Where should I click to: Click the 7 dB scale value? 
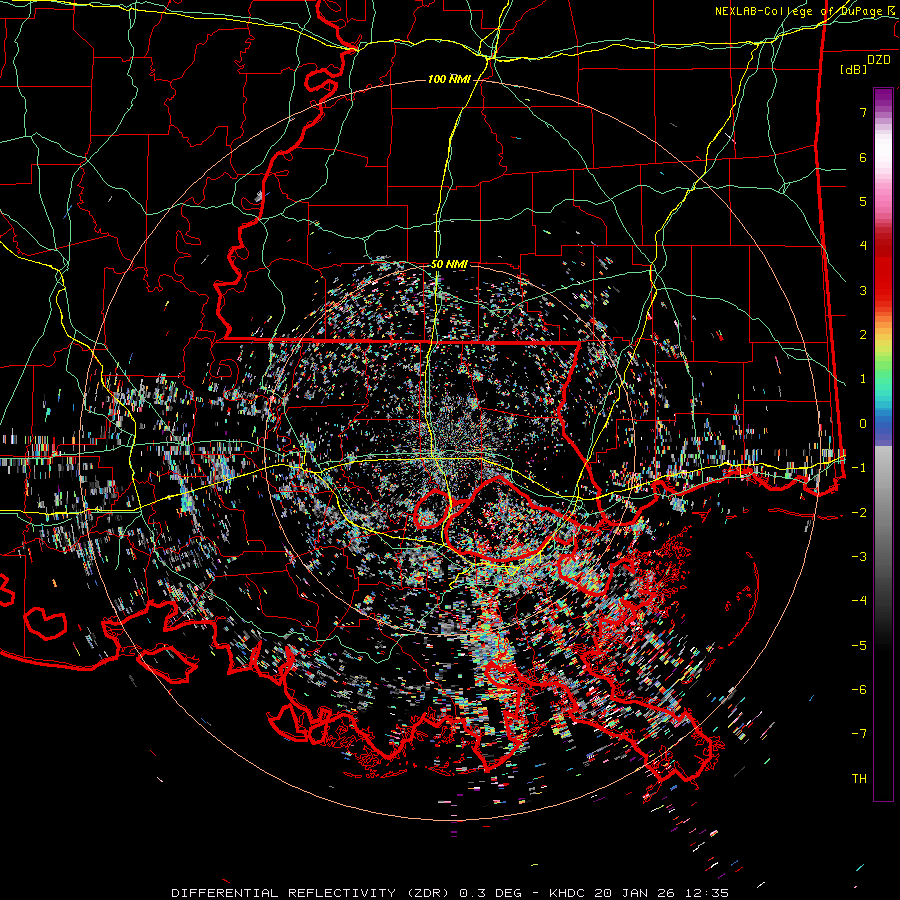click(863, 112)
